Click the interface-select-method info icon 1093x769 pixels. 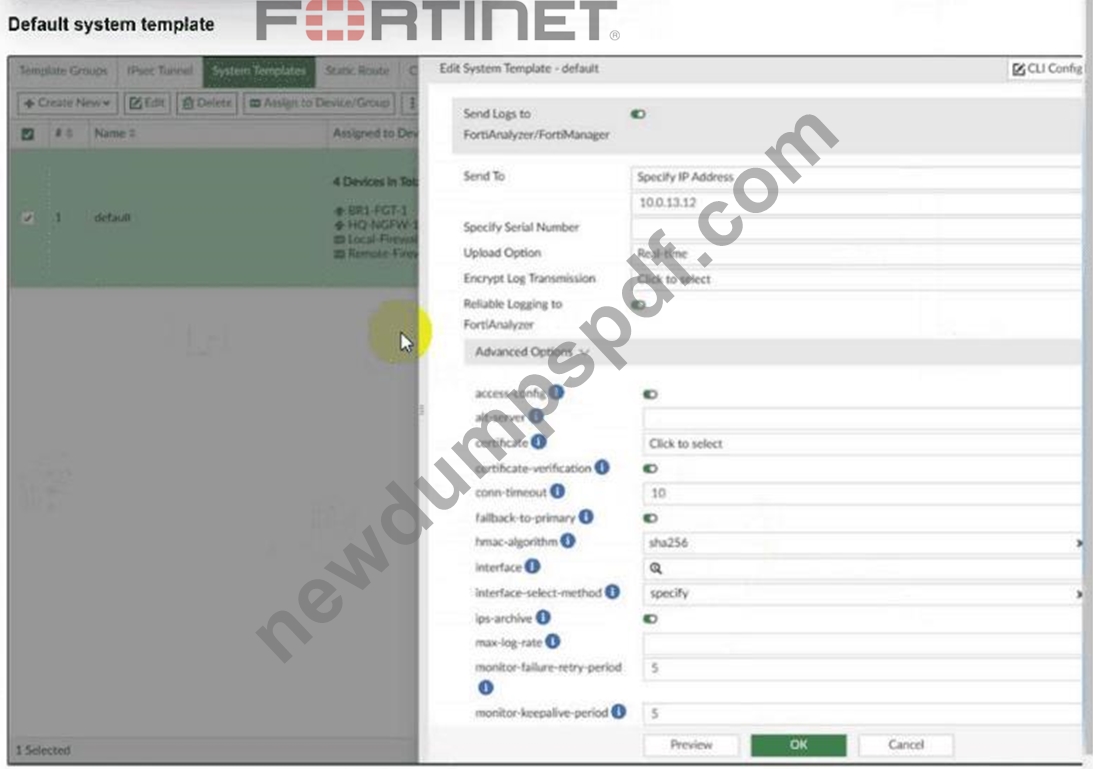(x=613, y=592)
